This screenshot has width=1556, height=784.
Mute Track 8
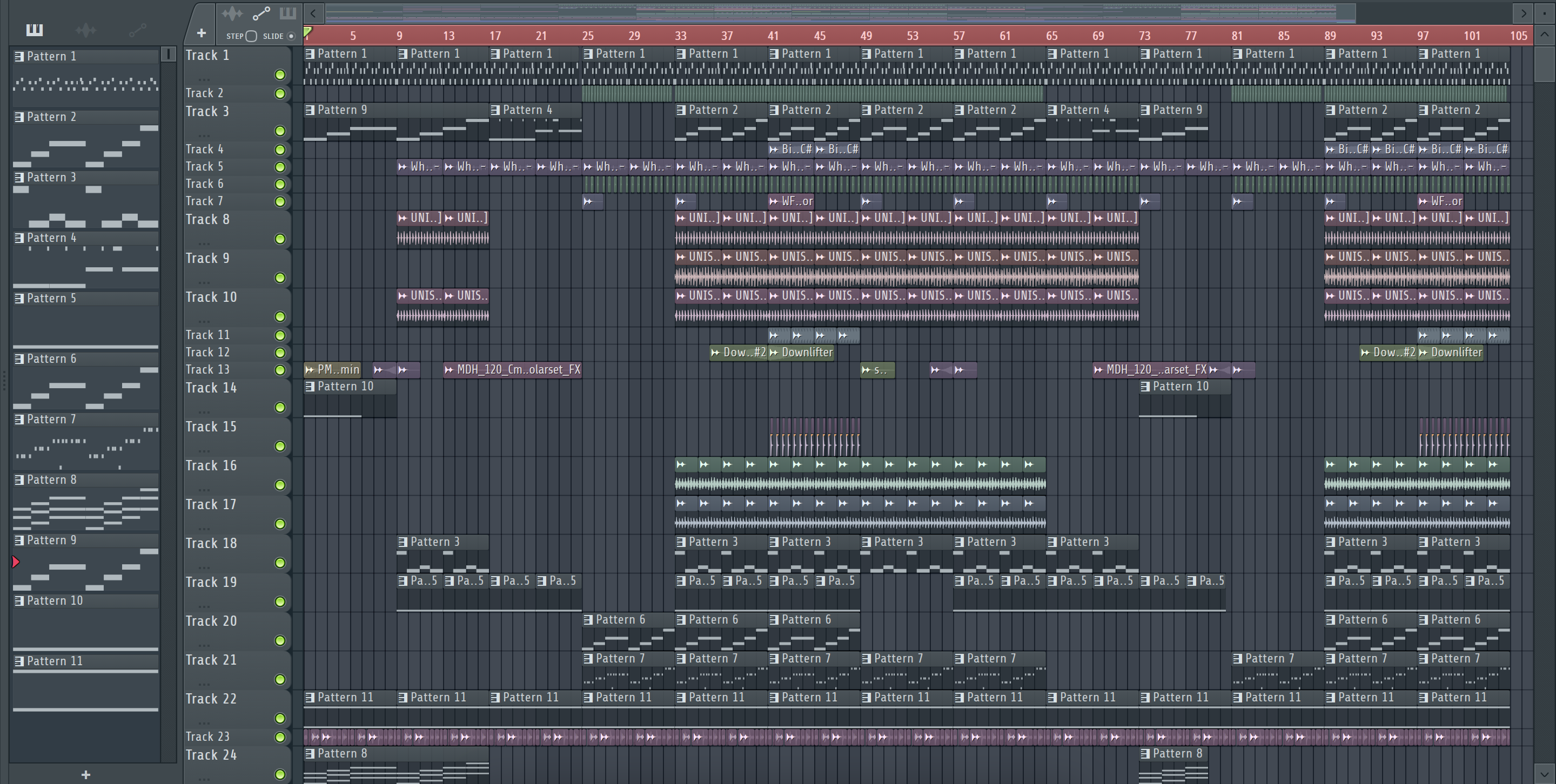click(280, 239)
